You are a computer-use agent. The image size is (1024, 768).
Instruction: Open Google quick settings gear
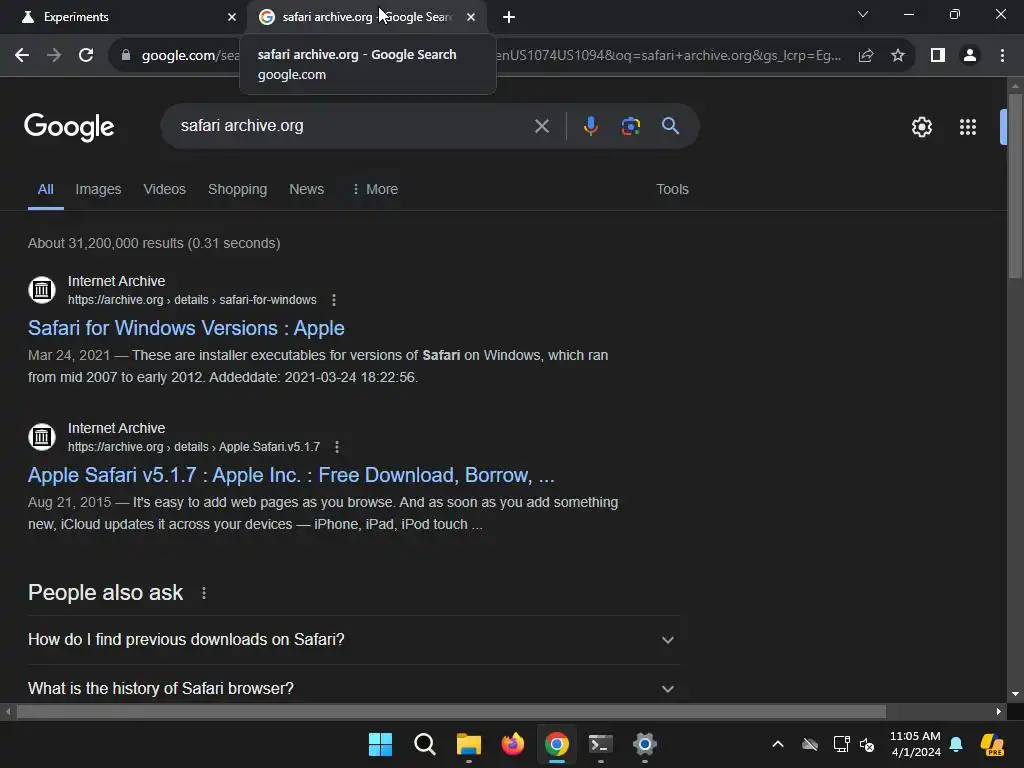click(x=921, y=127)
